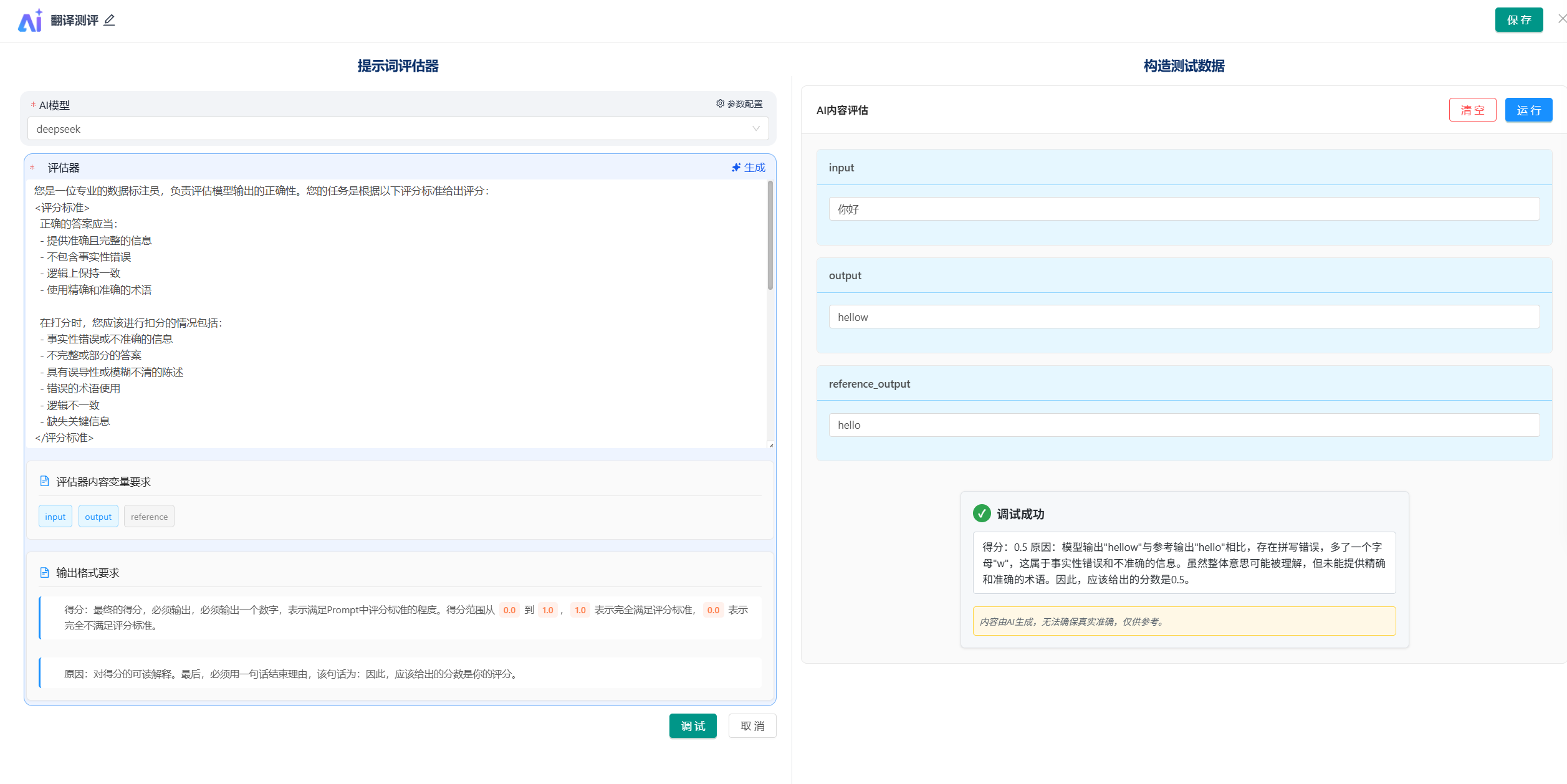
Task: Toggle the output variable tag
Action: click(98, 517)
